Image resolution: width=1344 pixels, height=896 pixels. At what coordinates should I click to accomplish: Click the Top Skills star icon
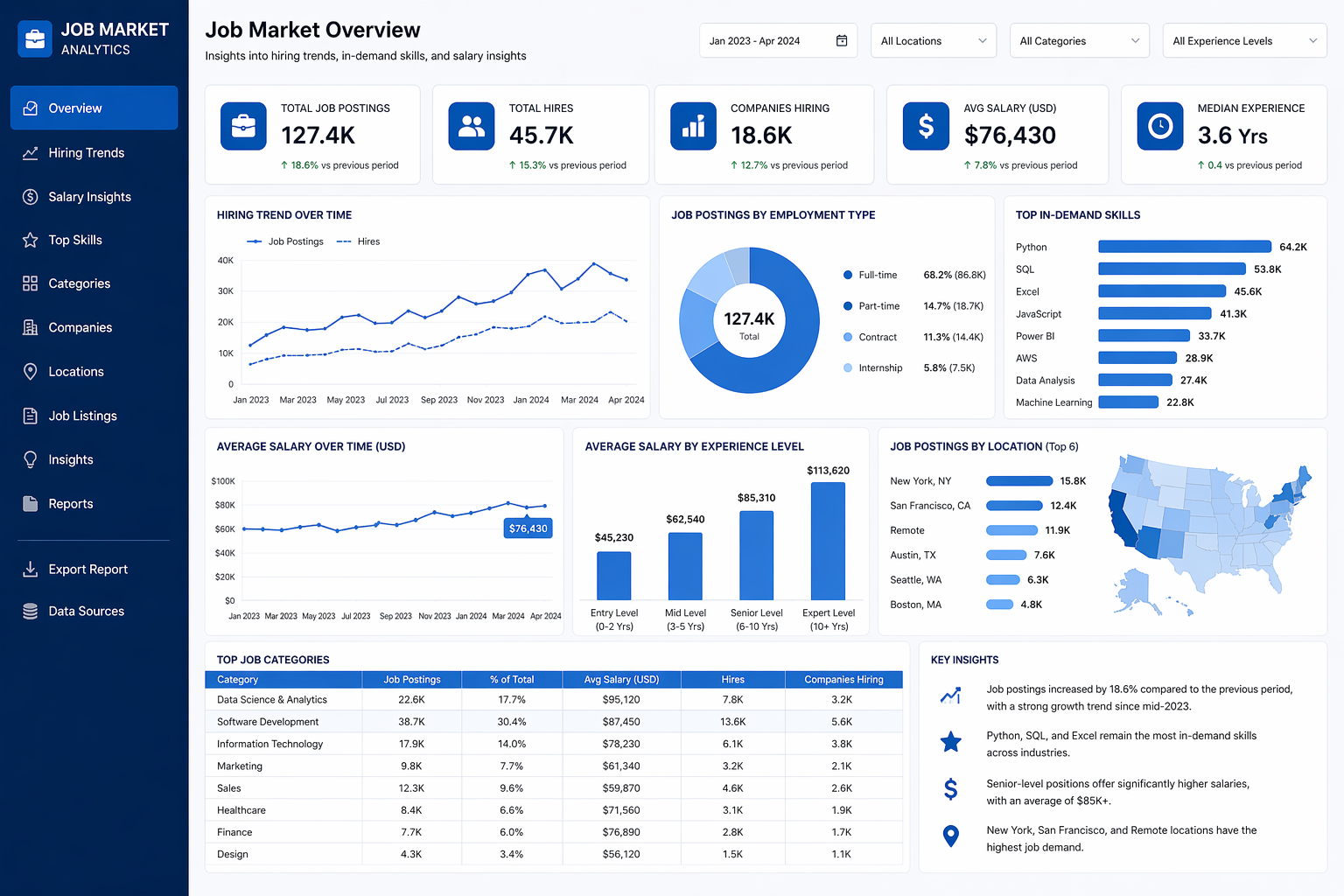click(x=30, y=240)
